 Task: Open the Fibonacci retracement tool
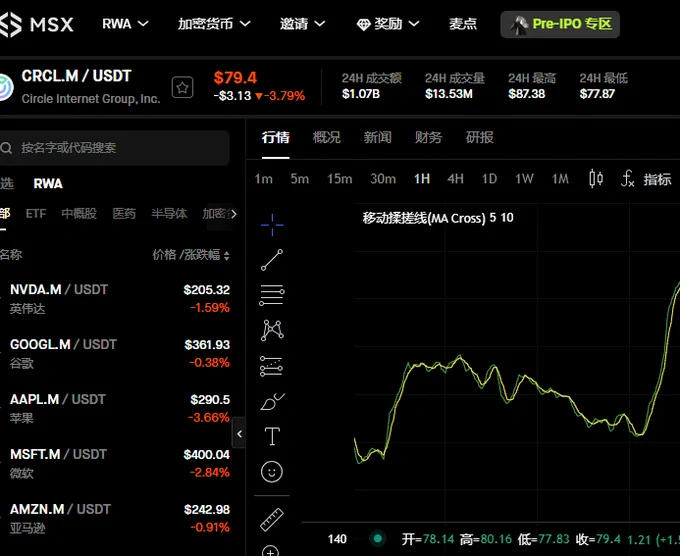pyautogui.click(x=272, y=295)
